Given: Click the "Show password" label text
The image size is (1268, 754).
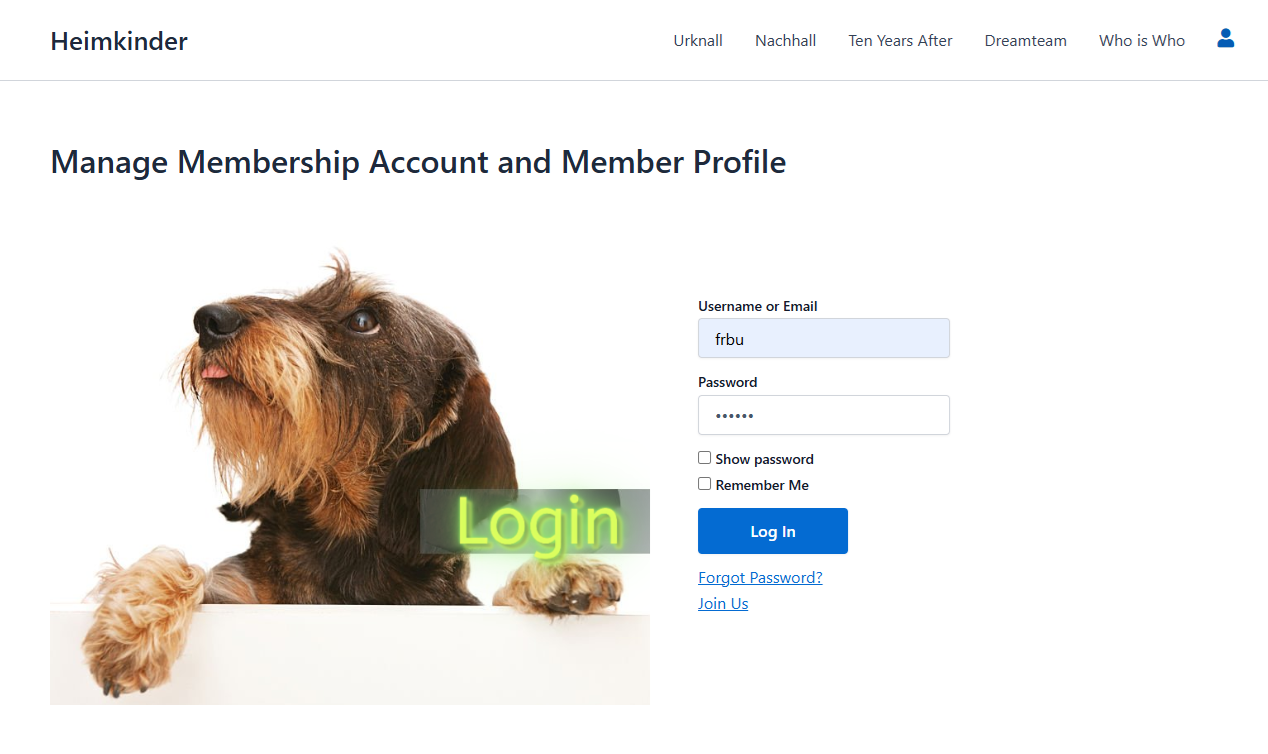Looking at the screenshot, I should click(x=764, y=459).
